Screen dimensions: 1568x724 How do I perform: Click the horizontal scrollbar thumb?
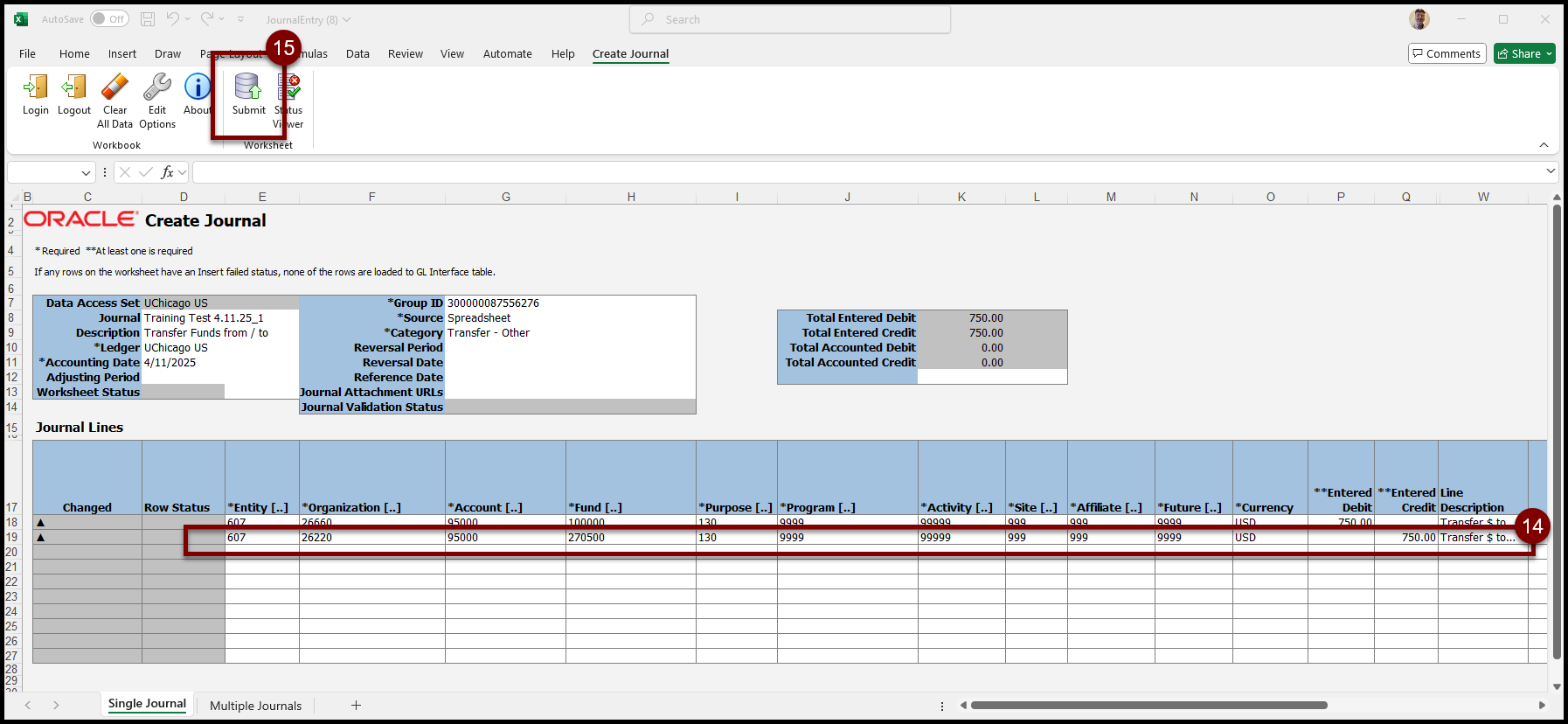(1148, 706)
